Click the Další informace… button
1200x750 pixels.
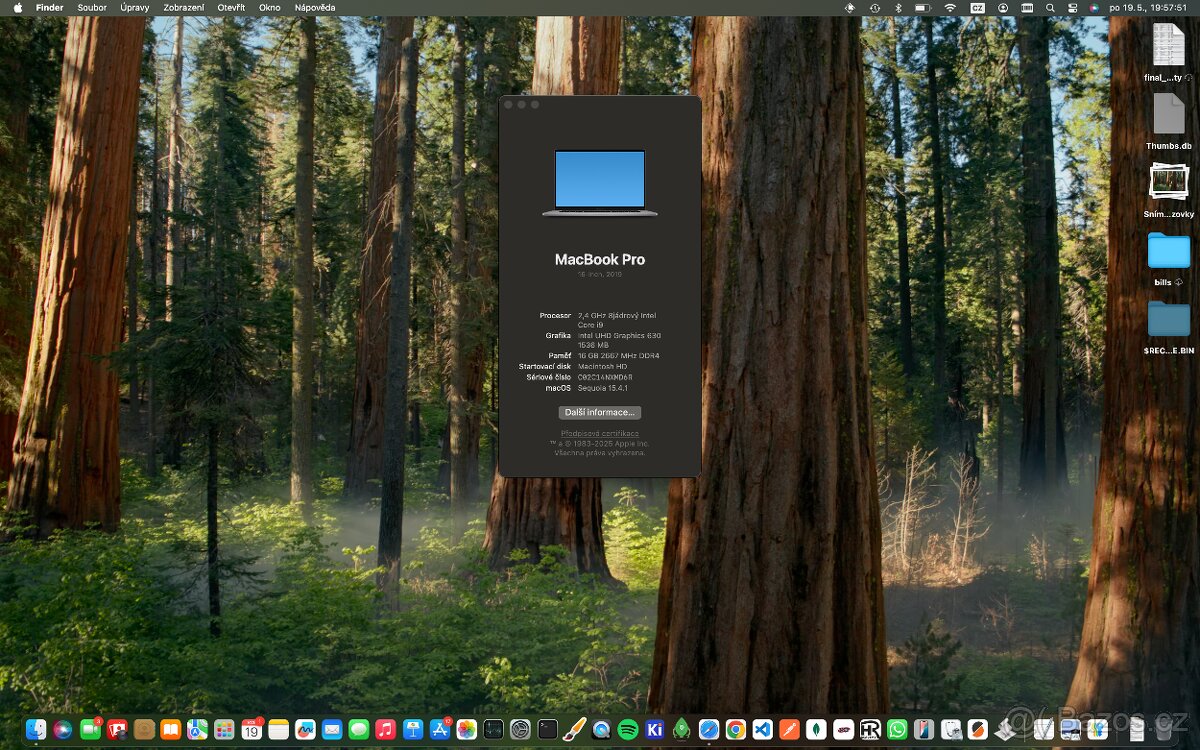pos(600,412)
